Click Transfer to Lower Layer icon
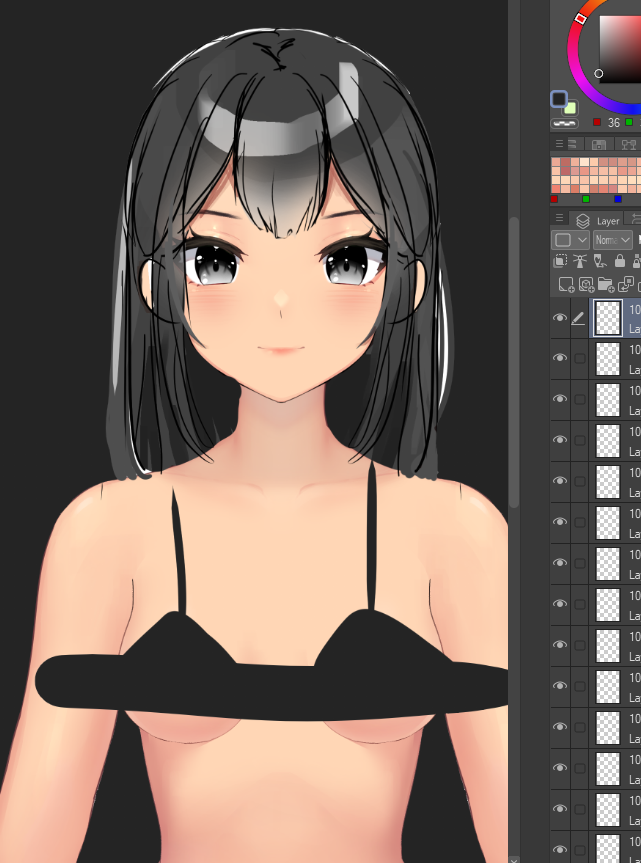The image size is (641, 863). pyautogui.click(x=626, y=285)
